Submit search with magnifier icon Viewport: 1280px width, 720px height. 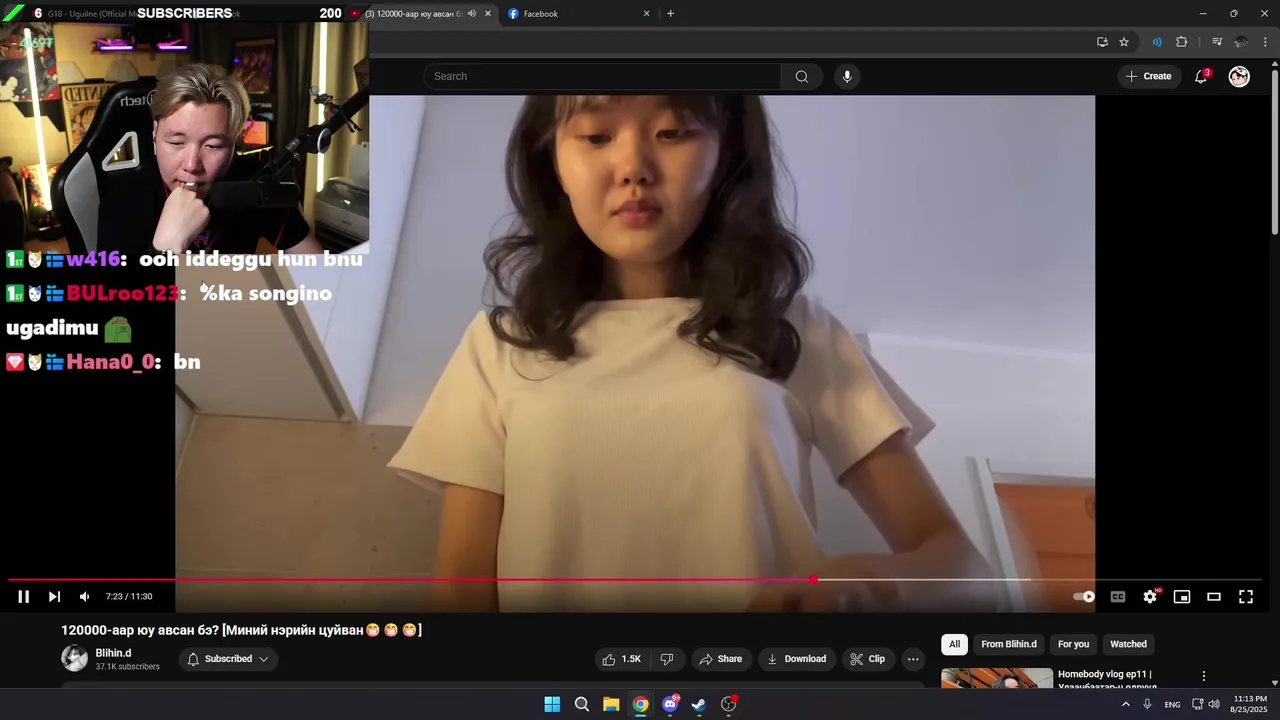(x=802, y=76)
